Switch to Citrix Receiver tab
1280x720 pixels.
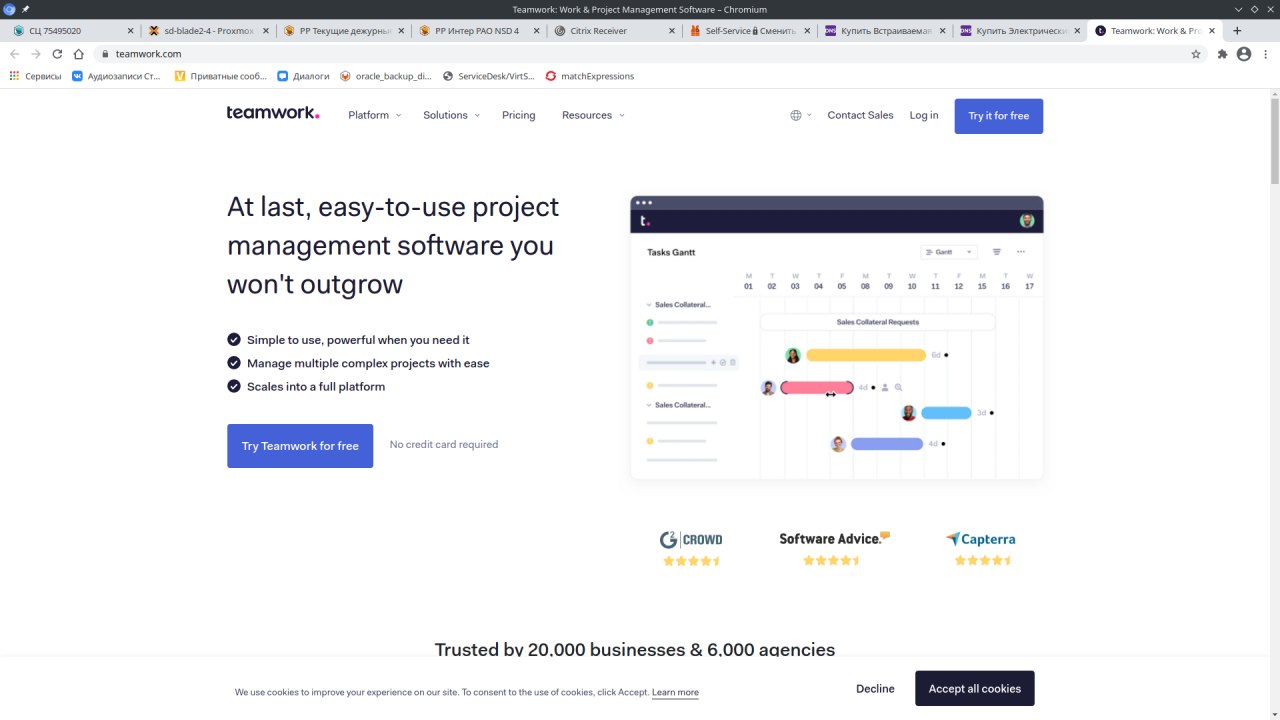click(614, 31)
